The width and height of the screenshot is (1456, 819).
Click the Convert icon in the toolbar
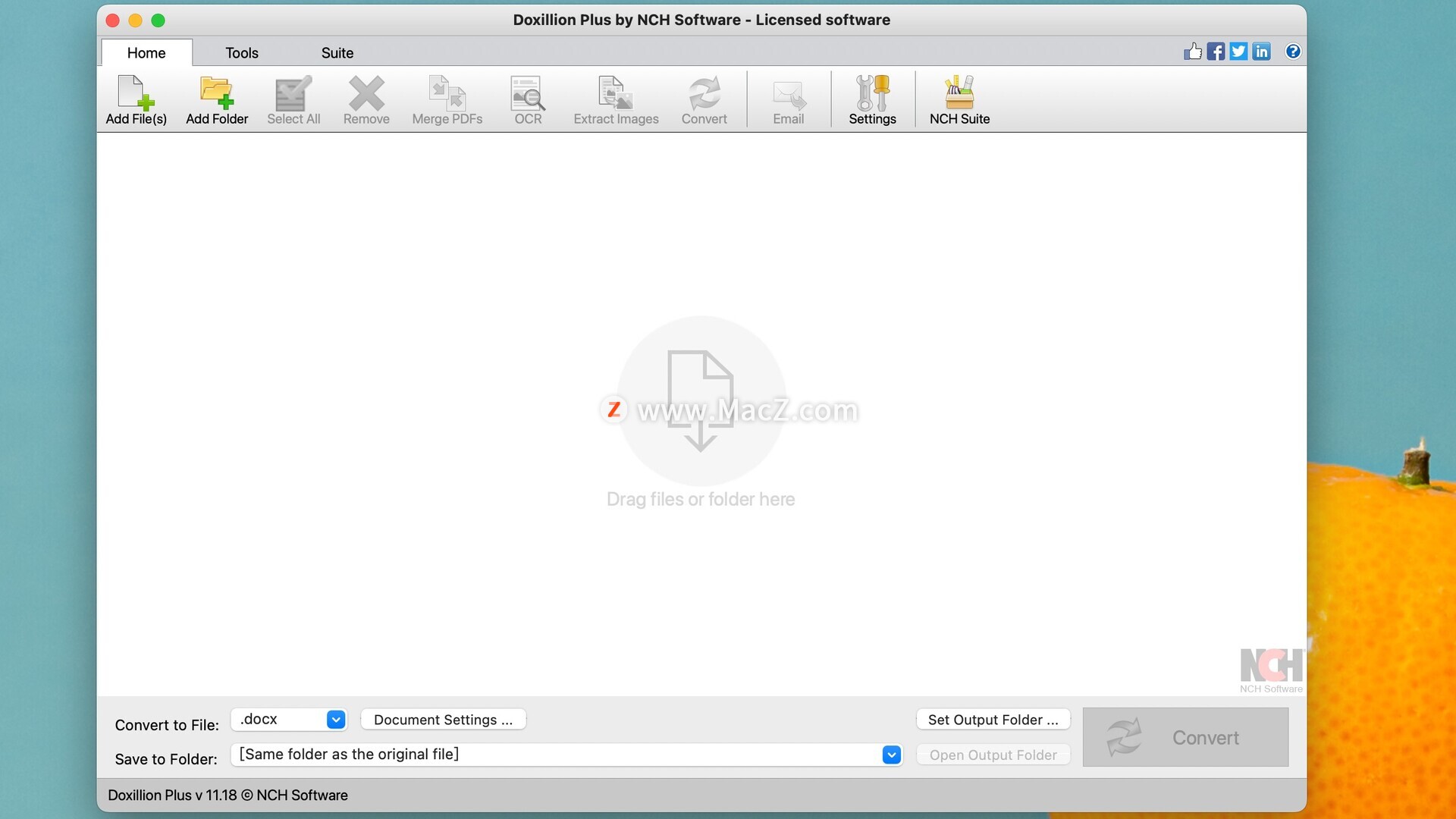(704, 100)
